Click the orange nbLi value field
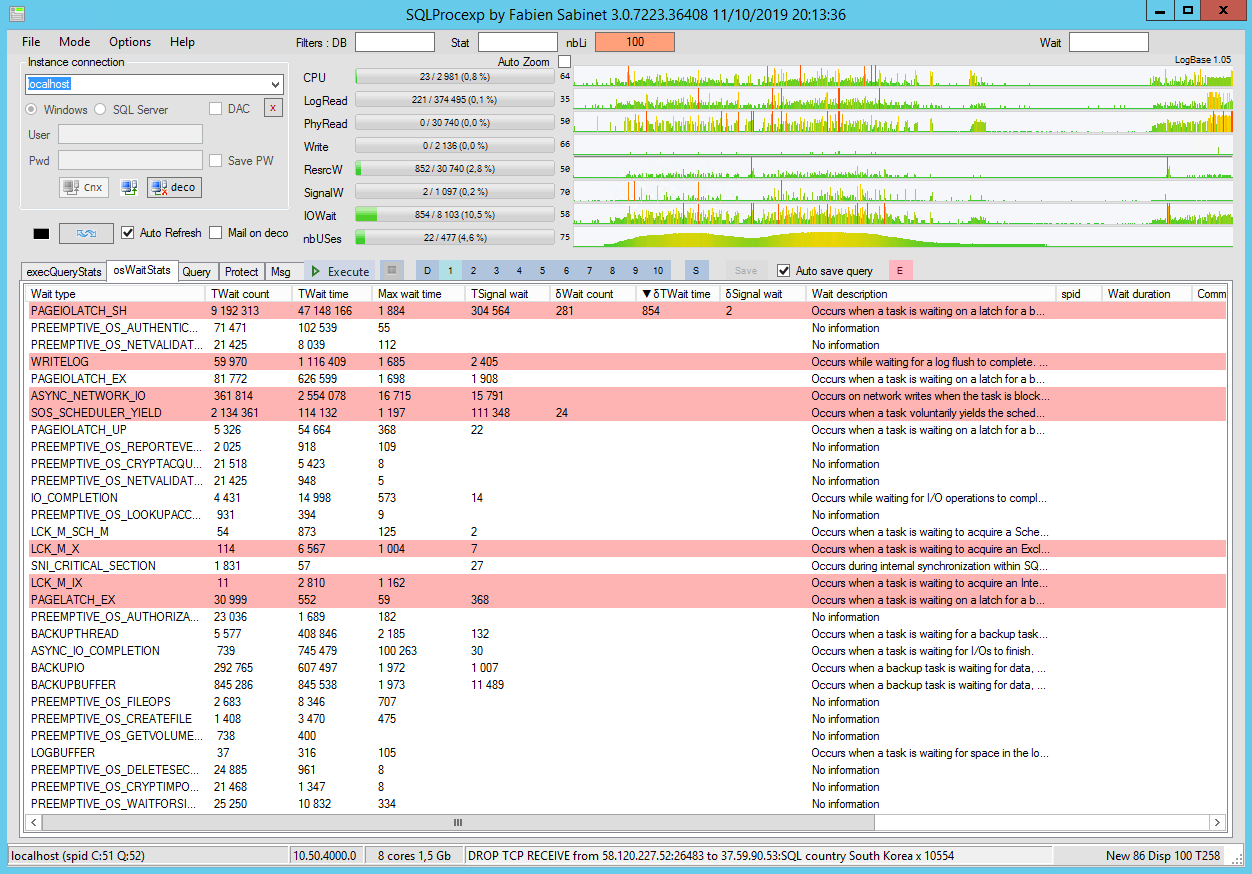This screenshot has height=874, width=1252. click(x=635, y=42)
